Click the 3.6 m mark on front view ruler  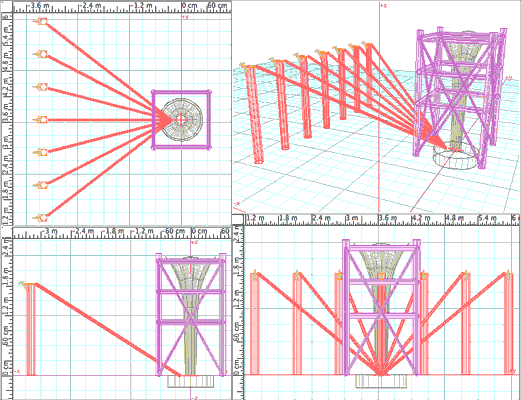[x=388, y=218]
